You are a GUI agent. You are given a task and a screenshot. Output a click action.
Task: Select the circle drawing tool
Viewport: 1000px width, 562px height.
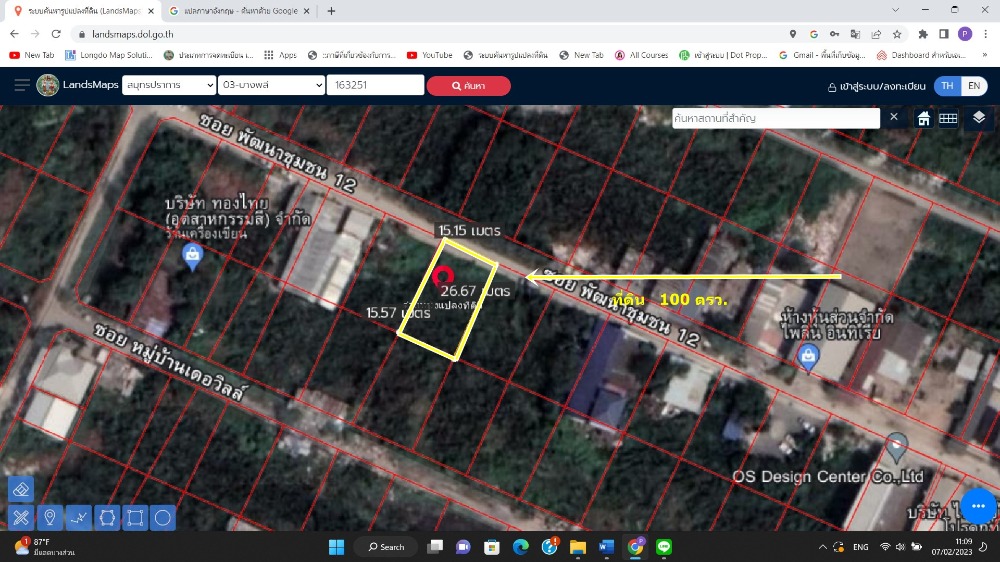(x=163, y=517)
